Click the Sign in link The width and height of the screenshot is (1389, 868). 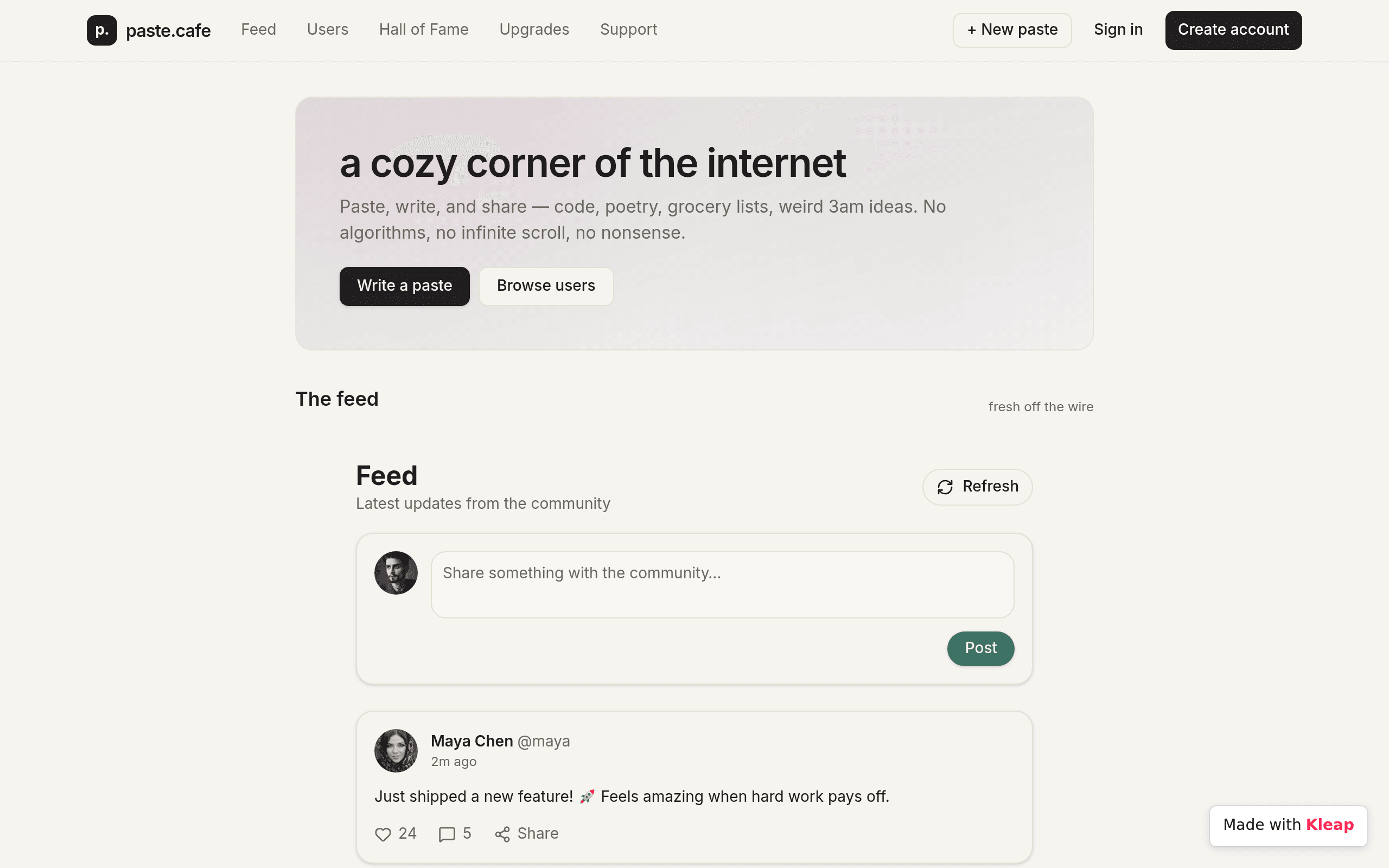point(1118,29)
